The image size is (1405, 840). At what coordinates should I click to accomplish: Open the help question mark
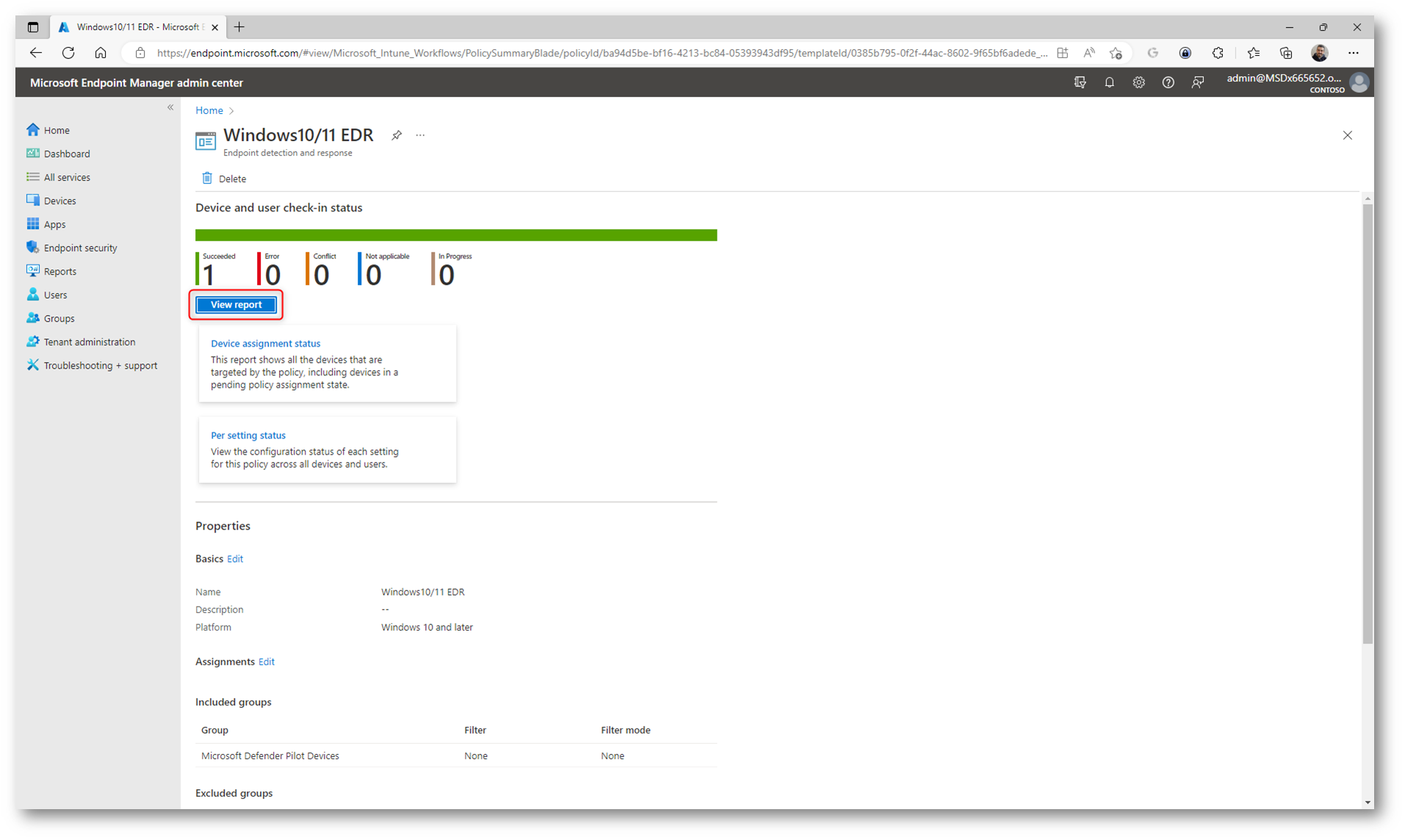point(1168,82)
